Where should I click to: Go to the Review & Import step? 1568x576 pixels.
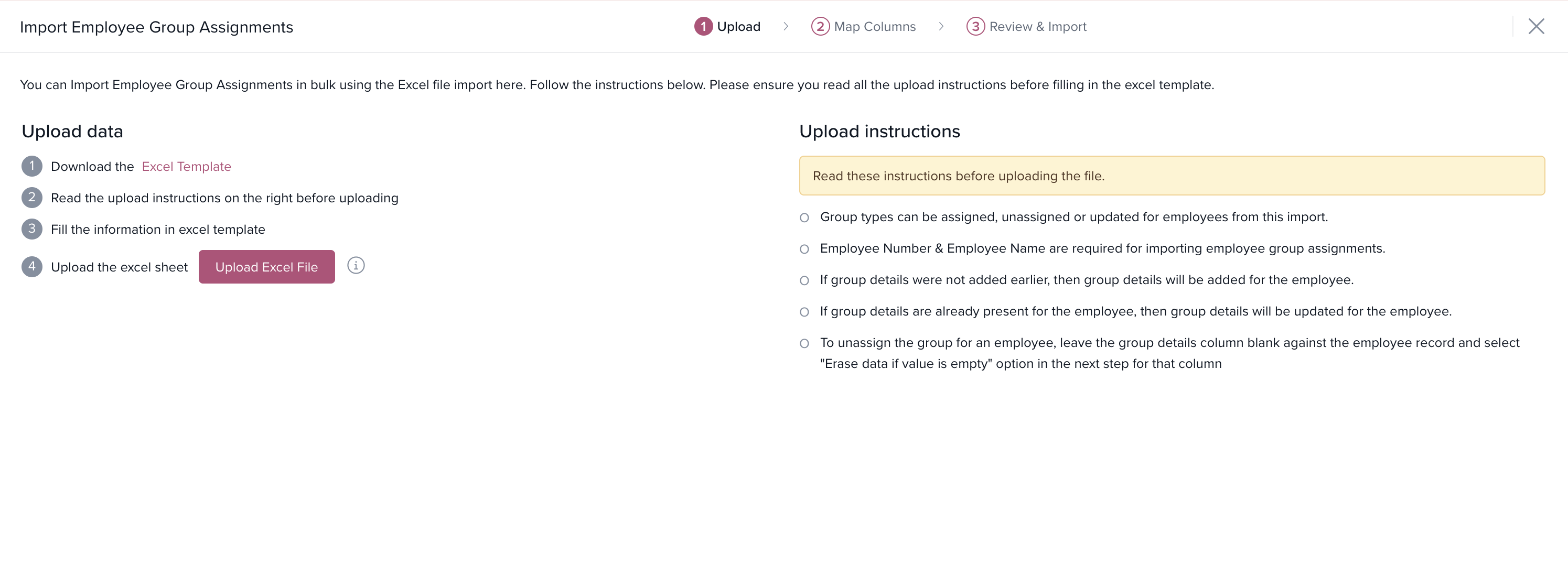(x=1037, y=27)
